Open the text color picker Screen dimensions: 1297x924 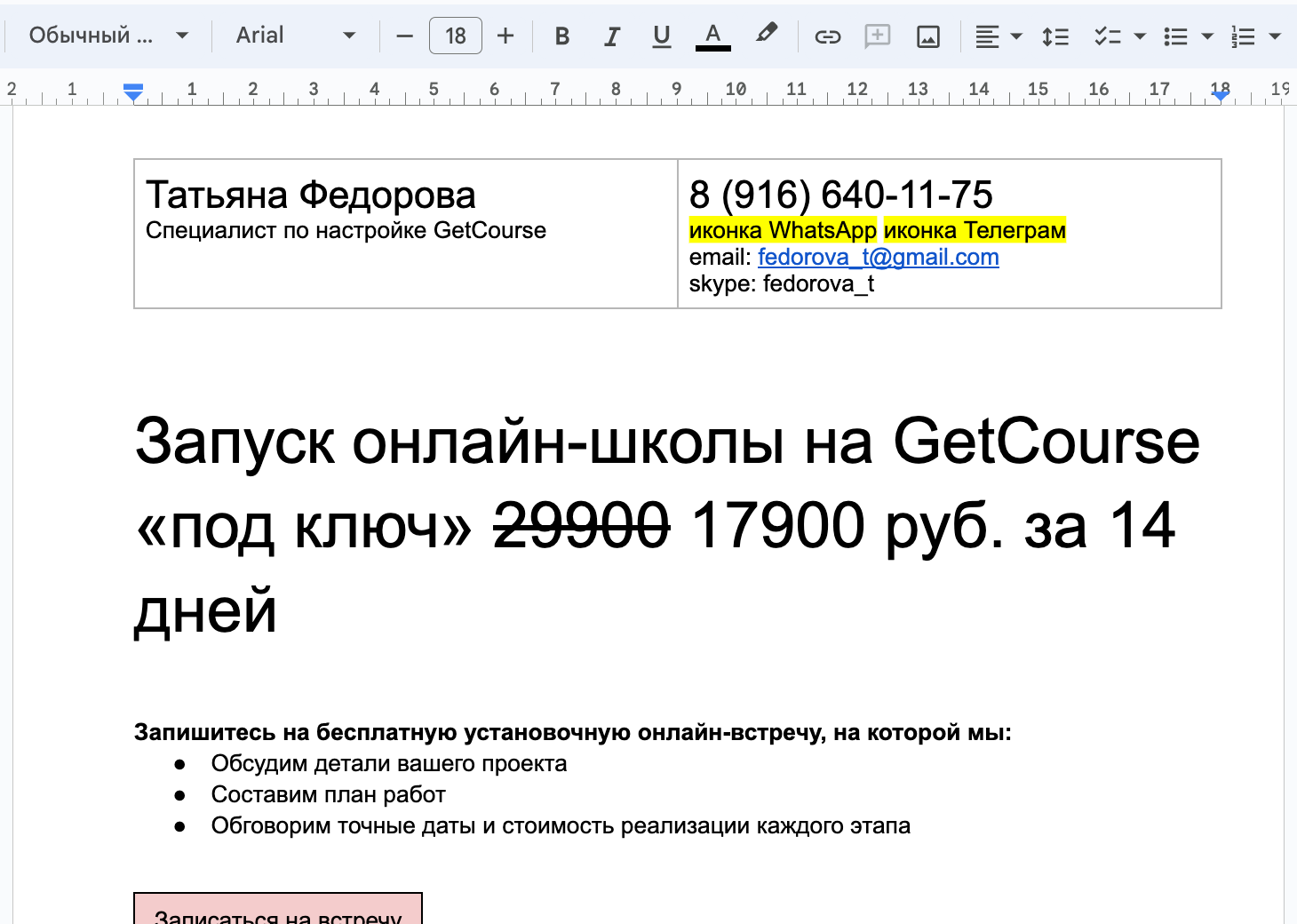pos(712,36)
